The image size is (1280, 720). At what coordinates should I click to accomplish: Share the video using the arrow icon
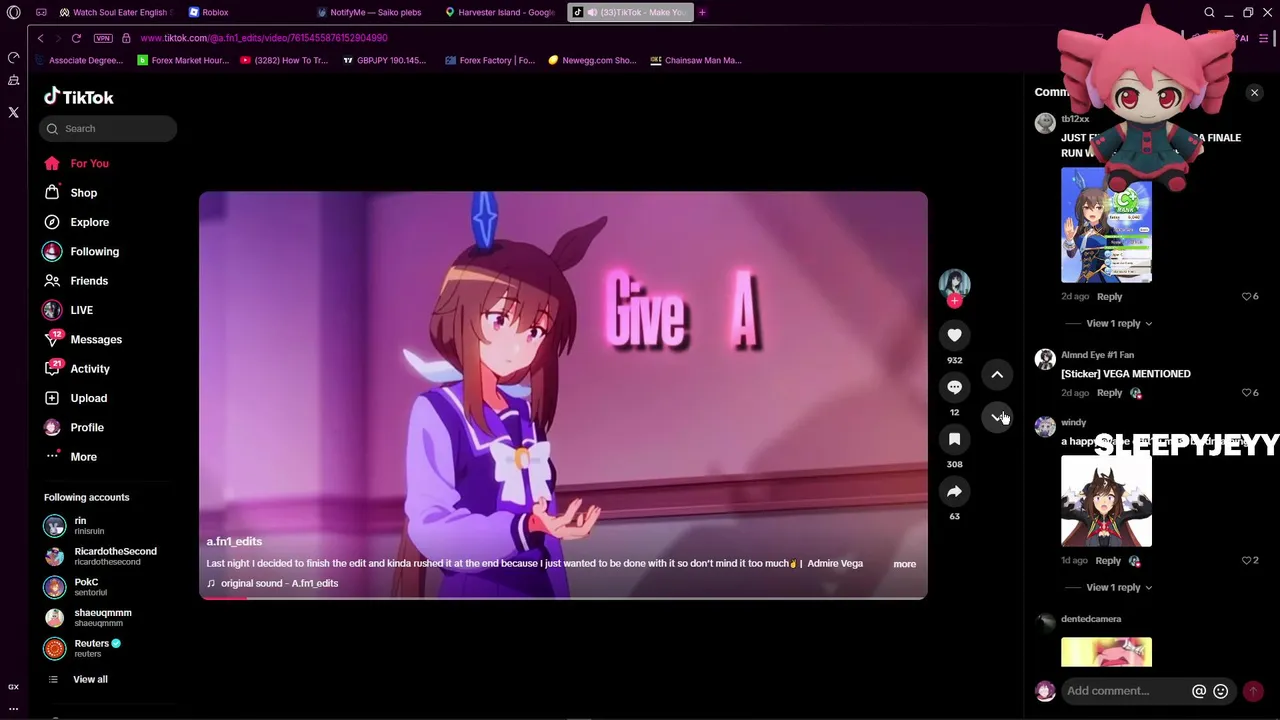954,492
